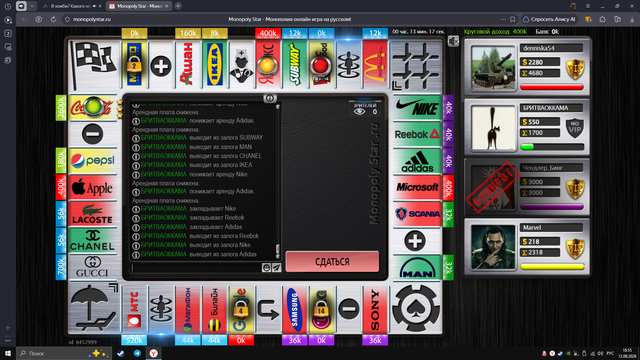
Task: Bookmark this page in address bar
Action: click(513, 19)
